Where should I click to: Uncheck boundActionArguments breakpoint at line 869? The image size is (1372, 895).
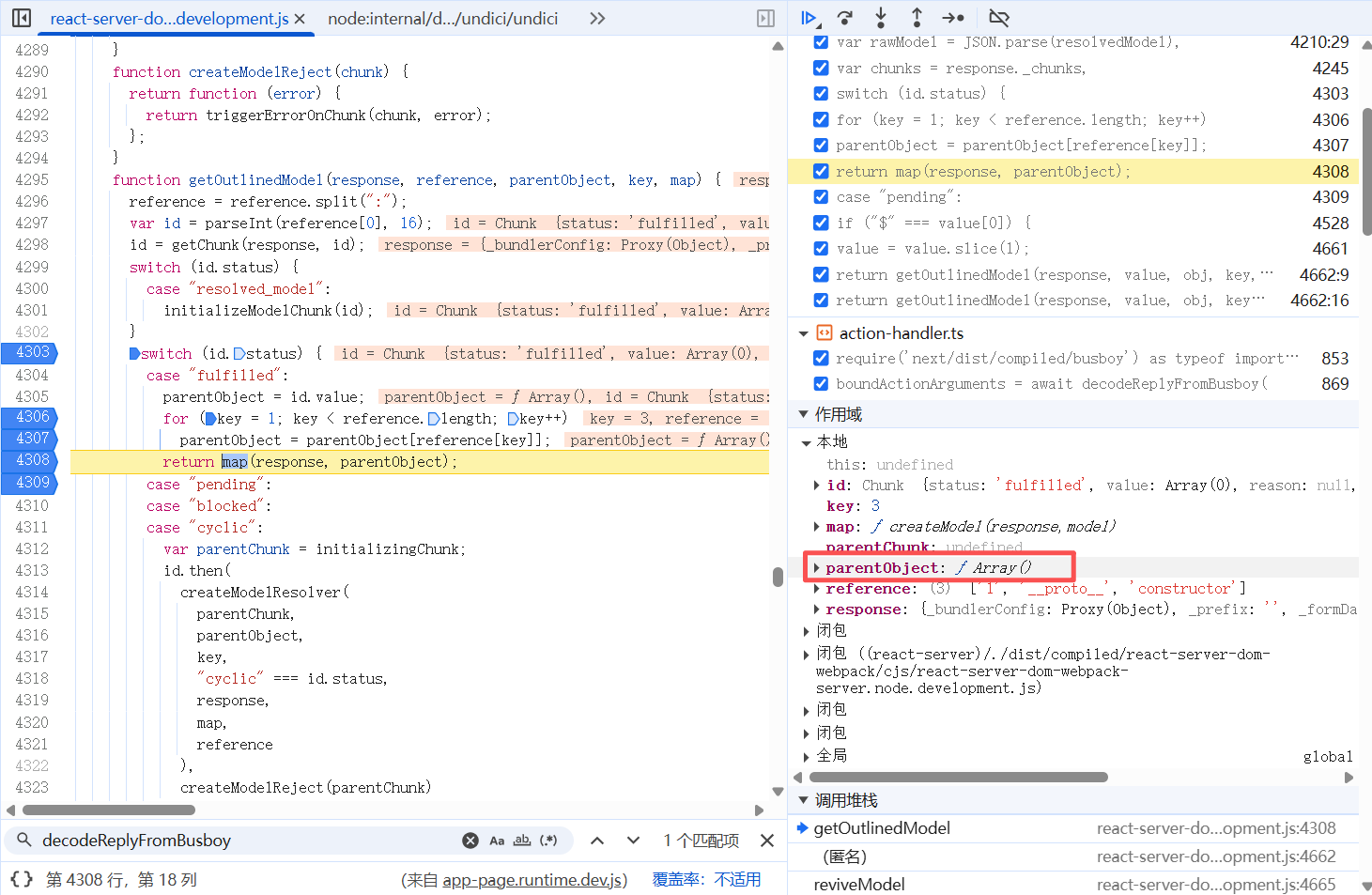click(821, 383)
